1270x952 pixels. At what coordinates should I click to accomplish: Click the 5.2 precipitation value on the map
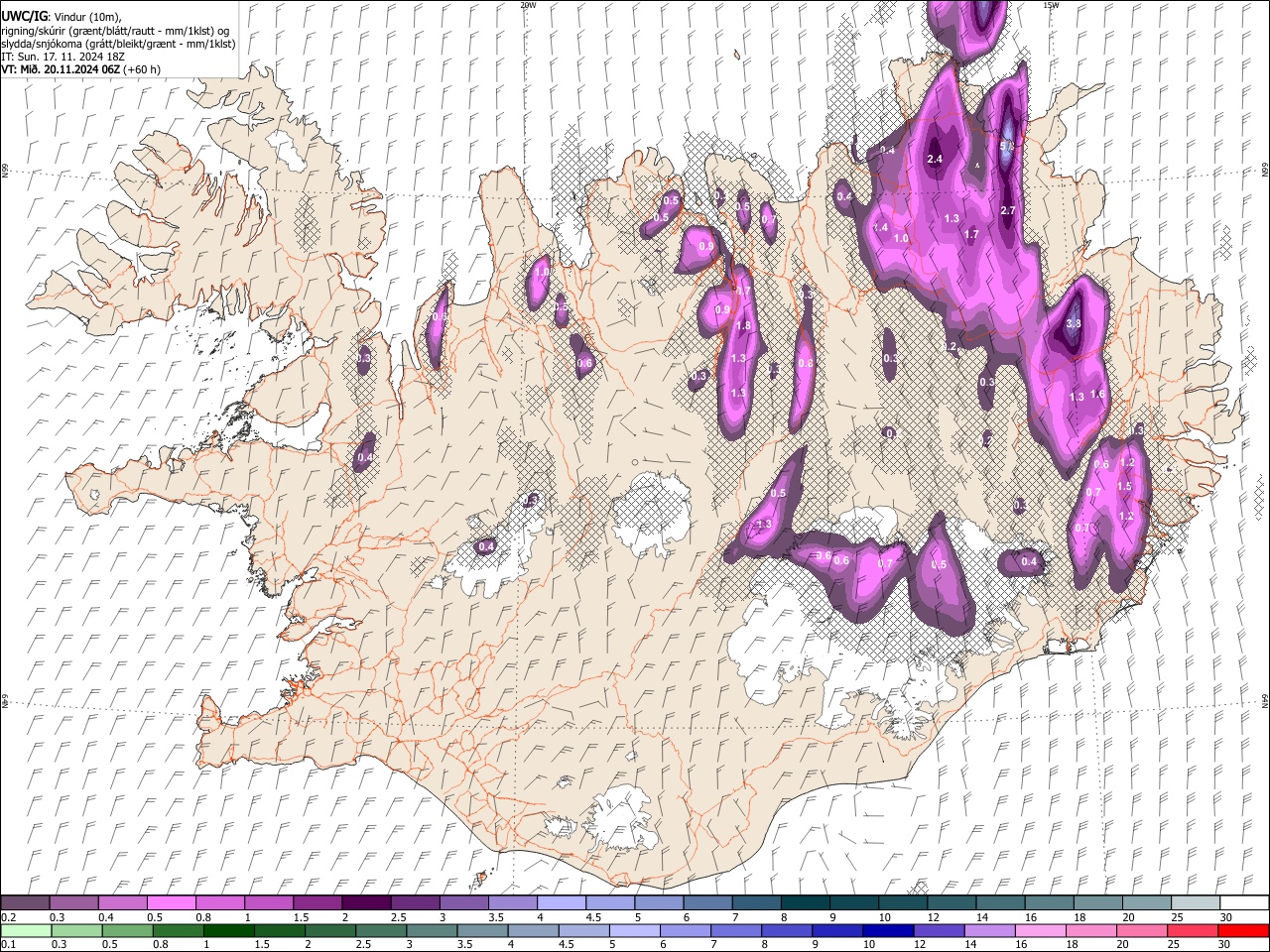pyautogui.click(x=1007, y=146)
